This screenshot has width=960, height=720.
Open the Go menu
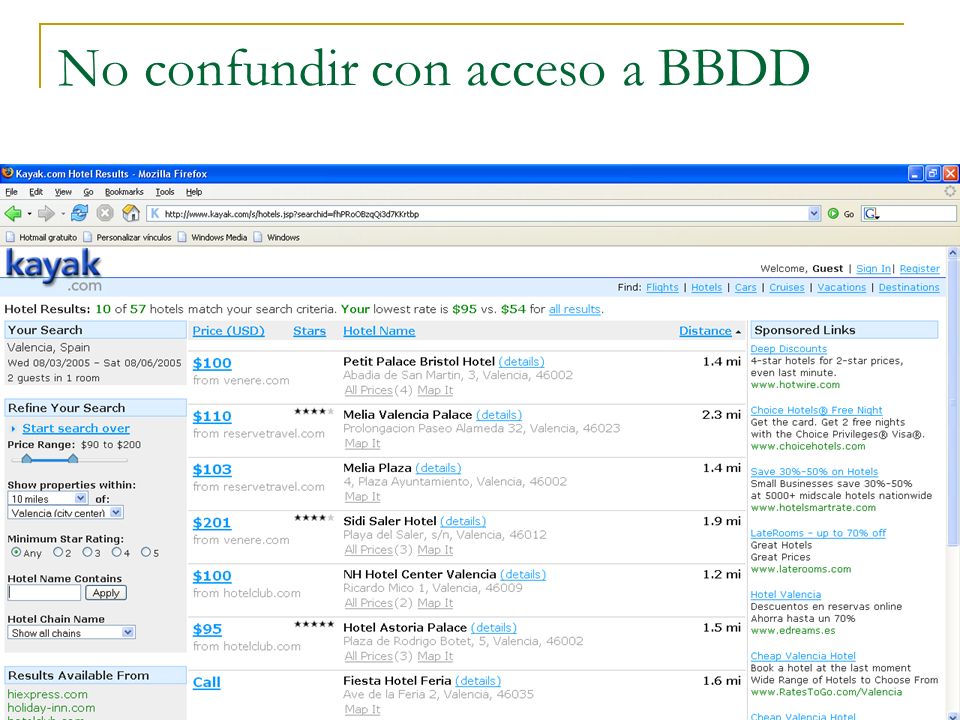[x=88, y=192]
